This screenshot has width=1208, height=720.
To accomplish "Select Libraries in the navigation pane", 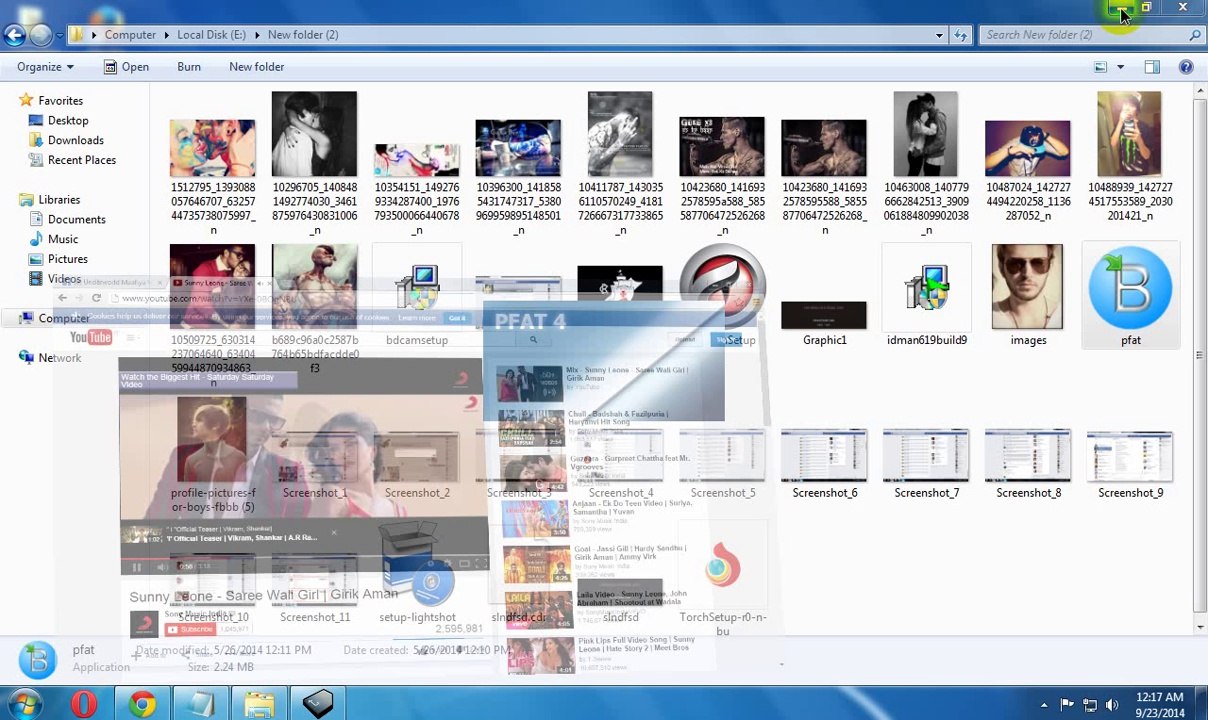I will click(x=59, y=200).
